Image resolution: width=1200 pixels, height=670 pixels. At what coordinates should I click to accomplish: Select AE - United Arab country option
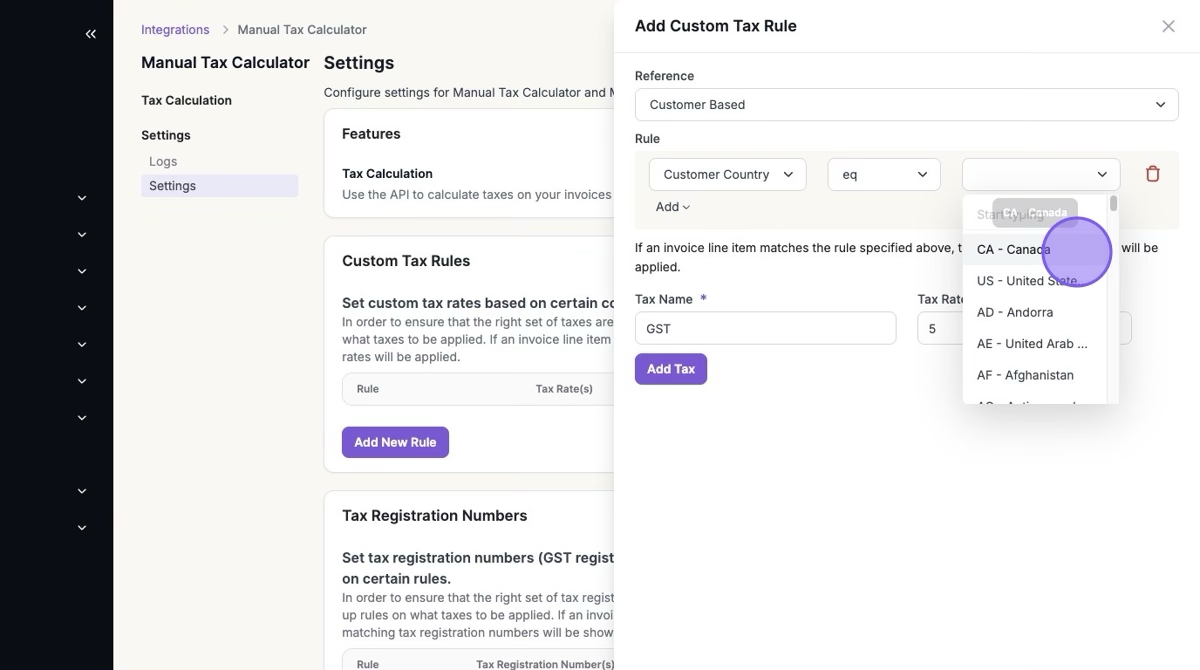[x=1031, y=343]
